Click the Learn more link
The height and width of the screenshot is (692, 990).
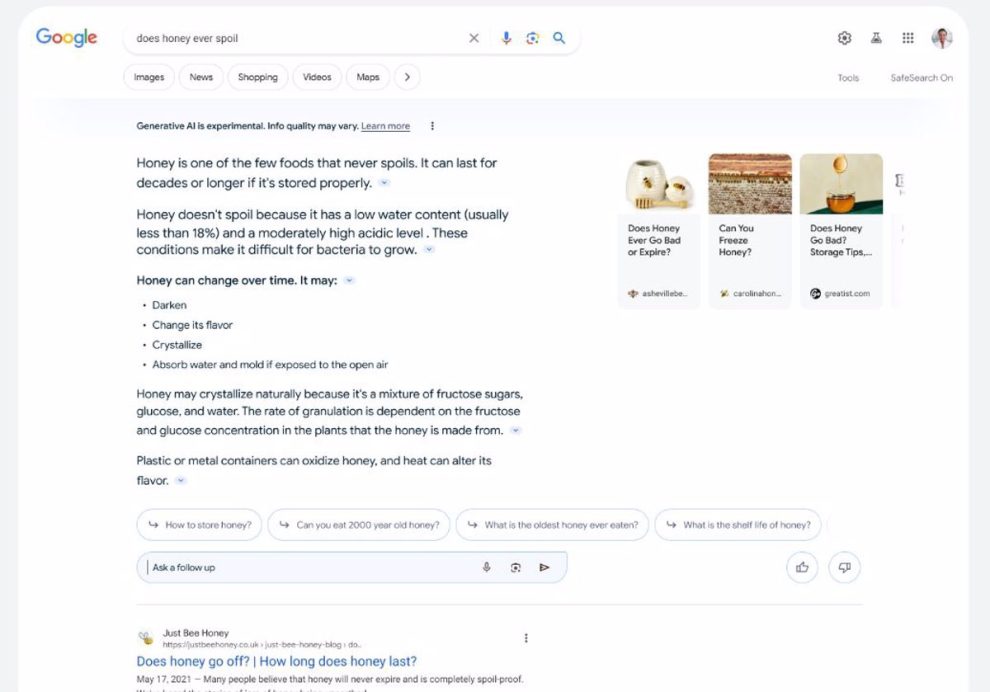coord(385,126)
